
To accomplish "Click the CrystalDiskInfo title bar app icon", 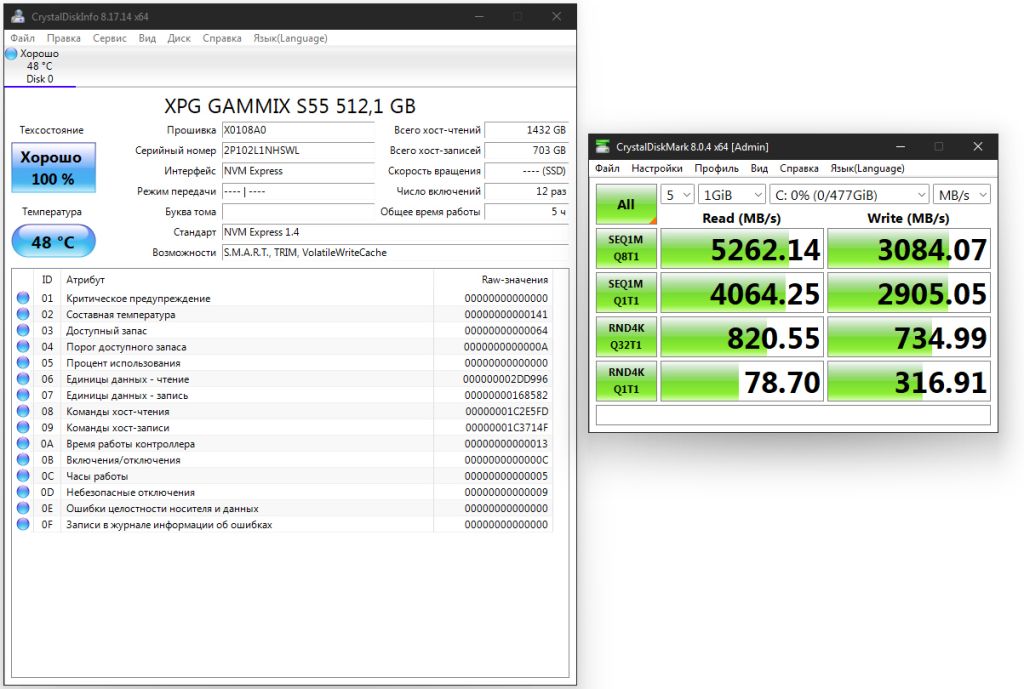I will click(x=18, y=16).
